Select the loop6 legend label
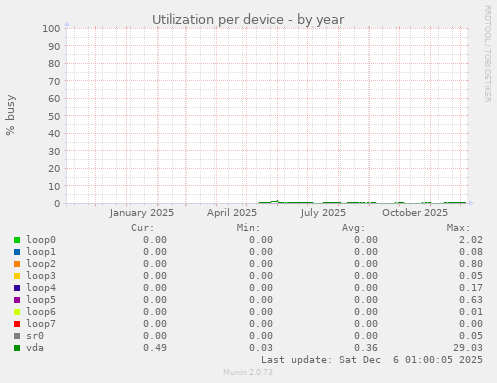The height and width of the screenshot is (383, 497). tap(41, 312)
